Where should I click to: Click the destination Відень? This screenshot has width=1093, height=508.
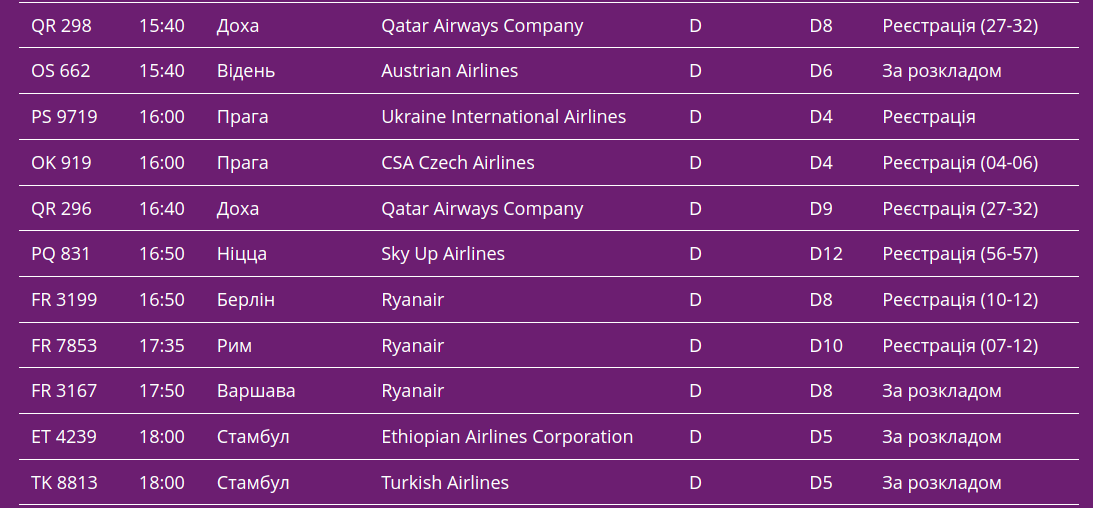pos(245,71)
